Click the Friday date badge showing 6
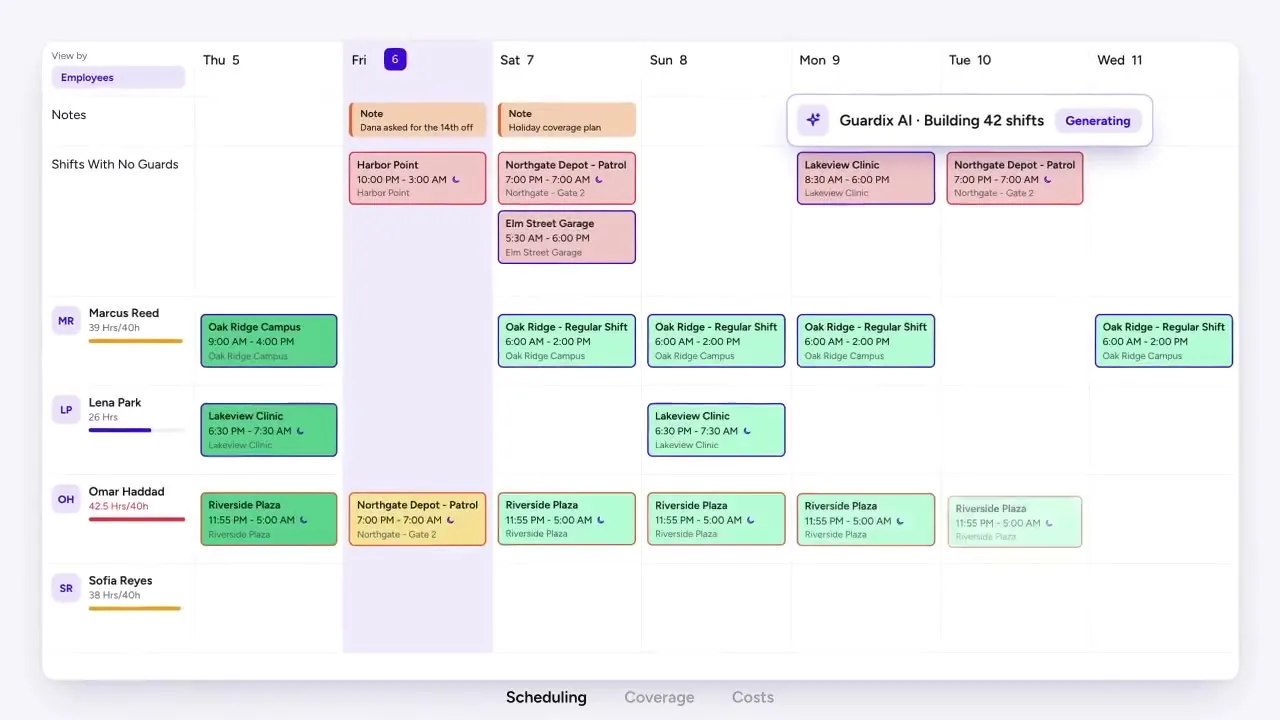 395,60
